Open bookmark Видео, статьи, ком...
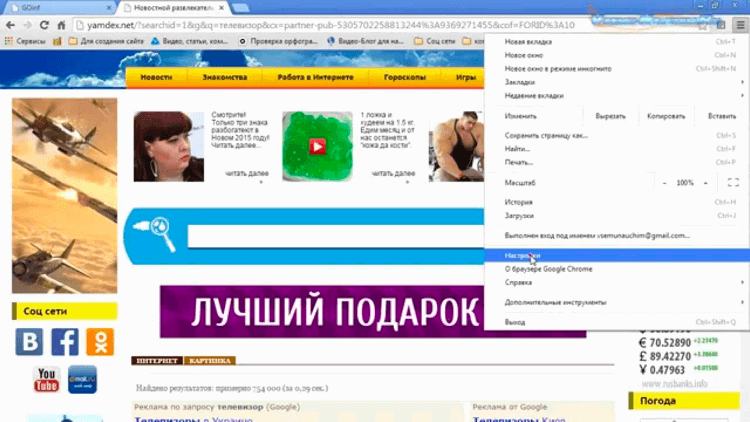This screenshot has height=422, width=750. [189, 41]
